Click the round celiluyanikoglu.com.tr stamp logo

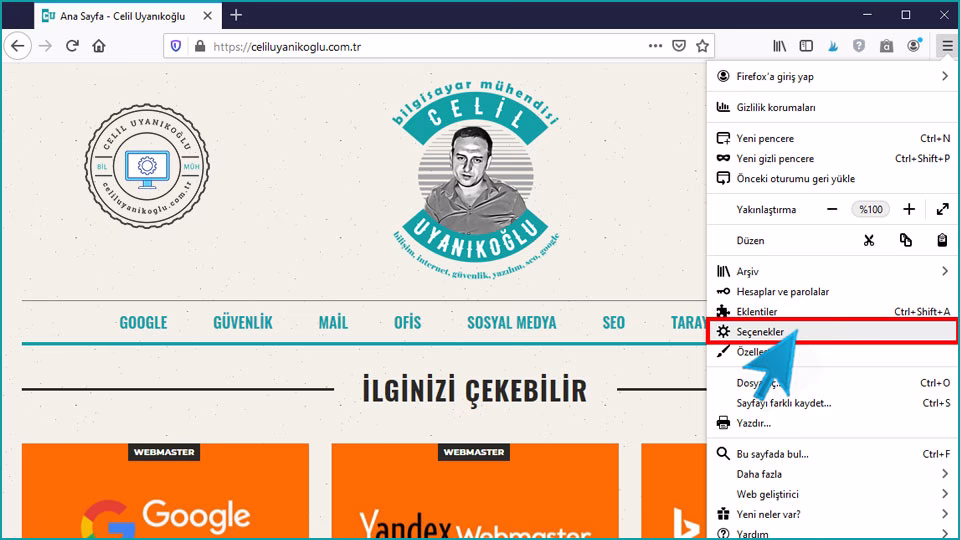coord(147,166)
